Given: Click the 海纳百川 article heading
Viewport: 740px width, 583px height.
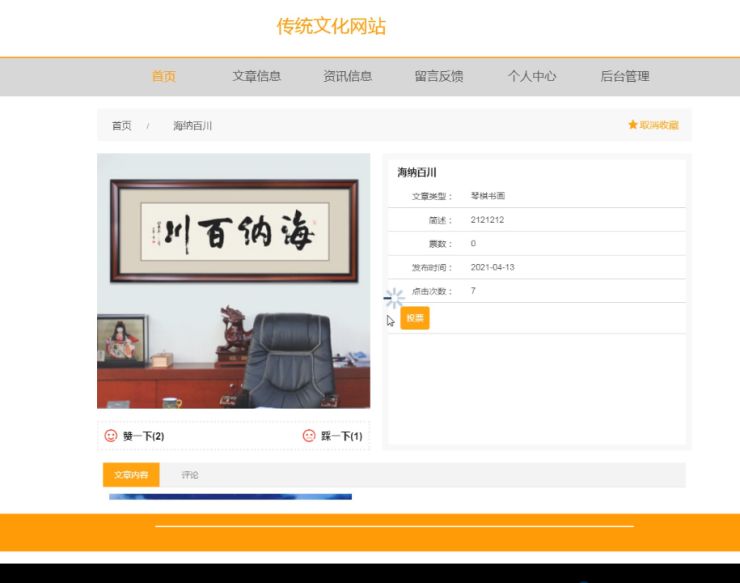Looking at the screenshot, I should (x=417, y=172).
